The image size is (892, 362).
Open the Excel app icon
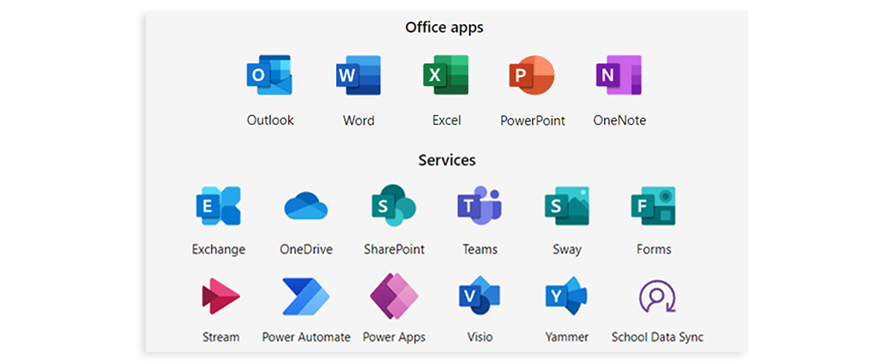pos(446,75)
